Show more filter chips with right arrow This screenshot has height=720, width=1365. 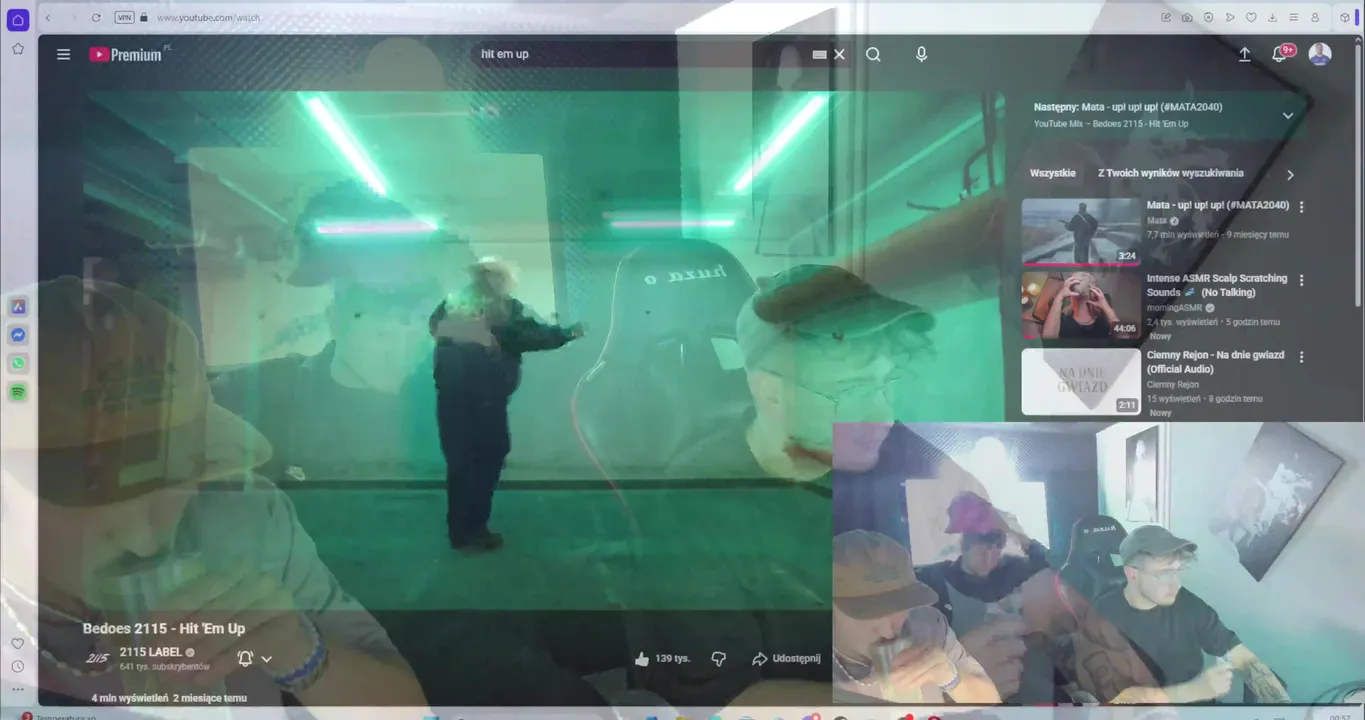click(x=1290, y=174)
